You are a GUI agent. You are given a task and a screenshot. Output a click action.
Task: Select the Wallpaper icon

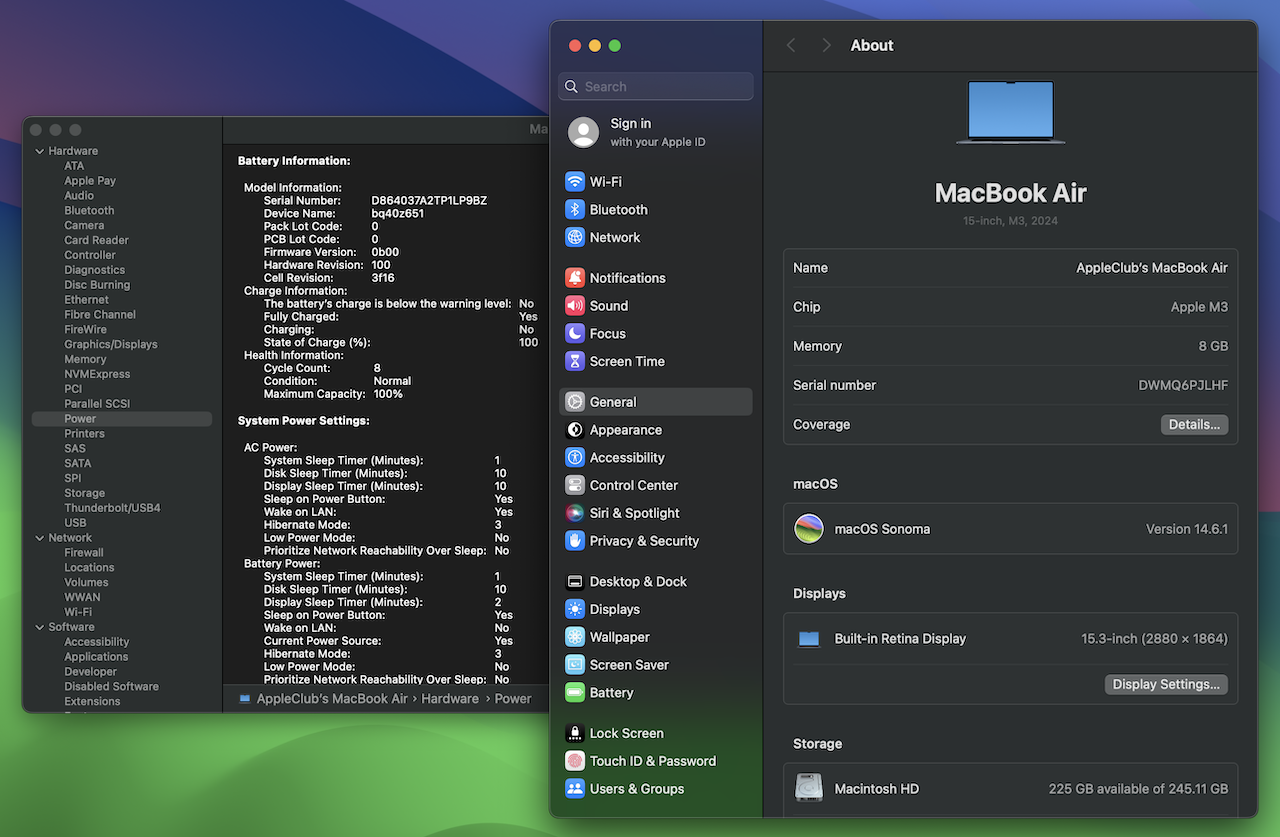pyautogui.click(x=575, y=638)
